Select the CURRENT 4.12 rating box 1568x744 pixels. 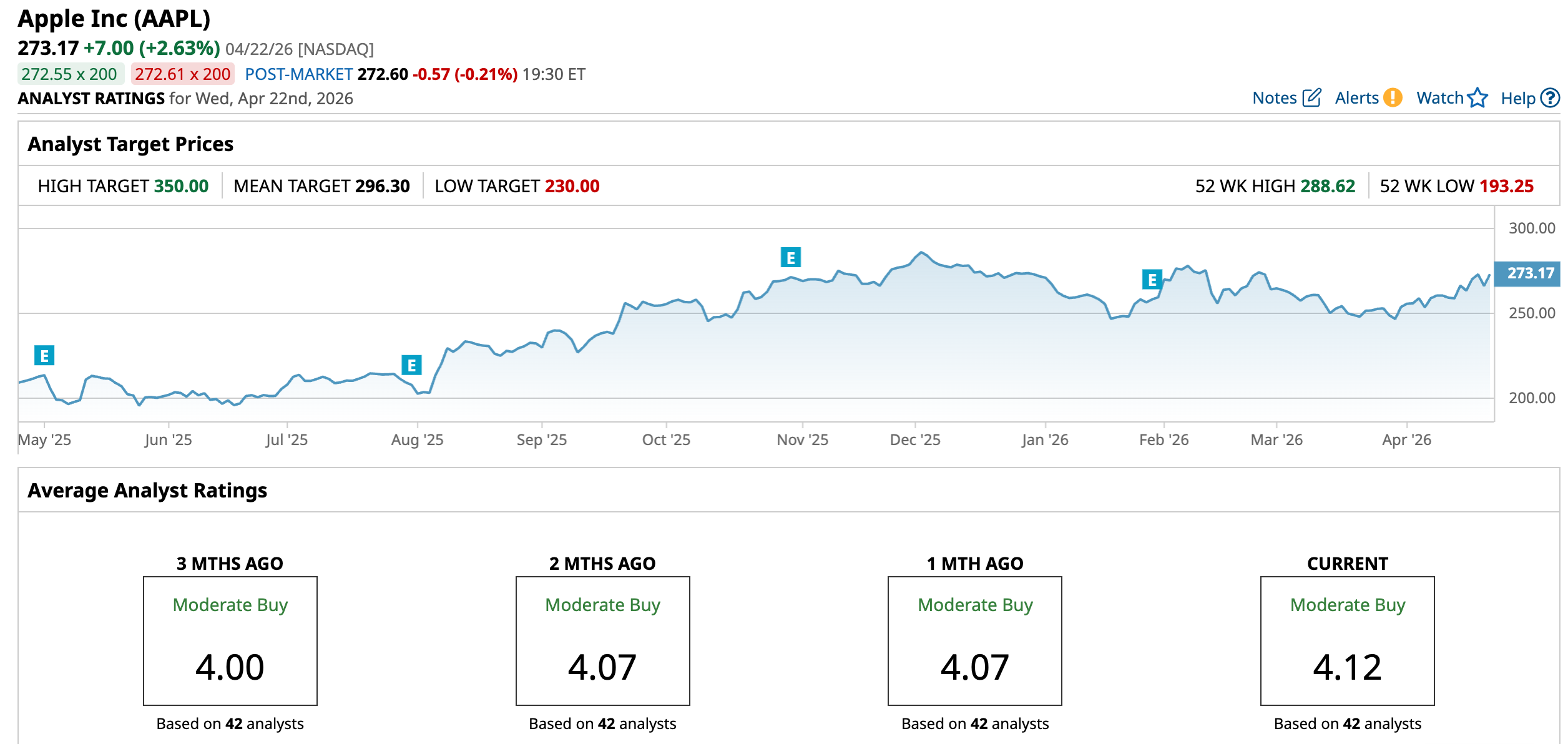pos(1347,641)
